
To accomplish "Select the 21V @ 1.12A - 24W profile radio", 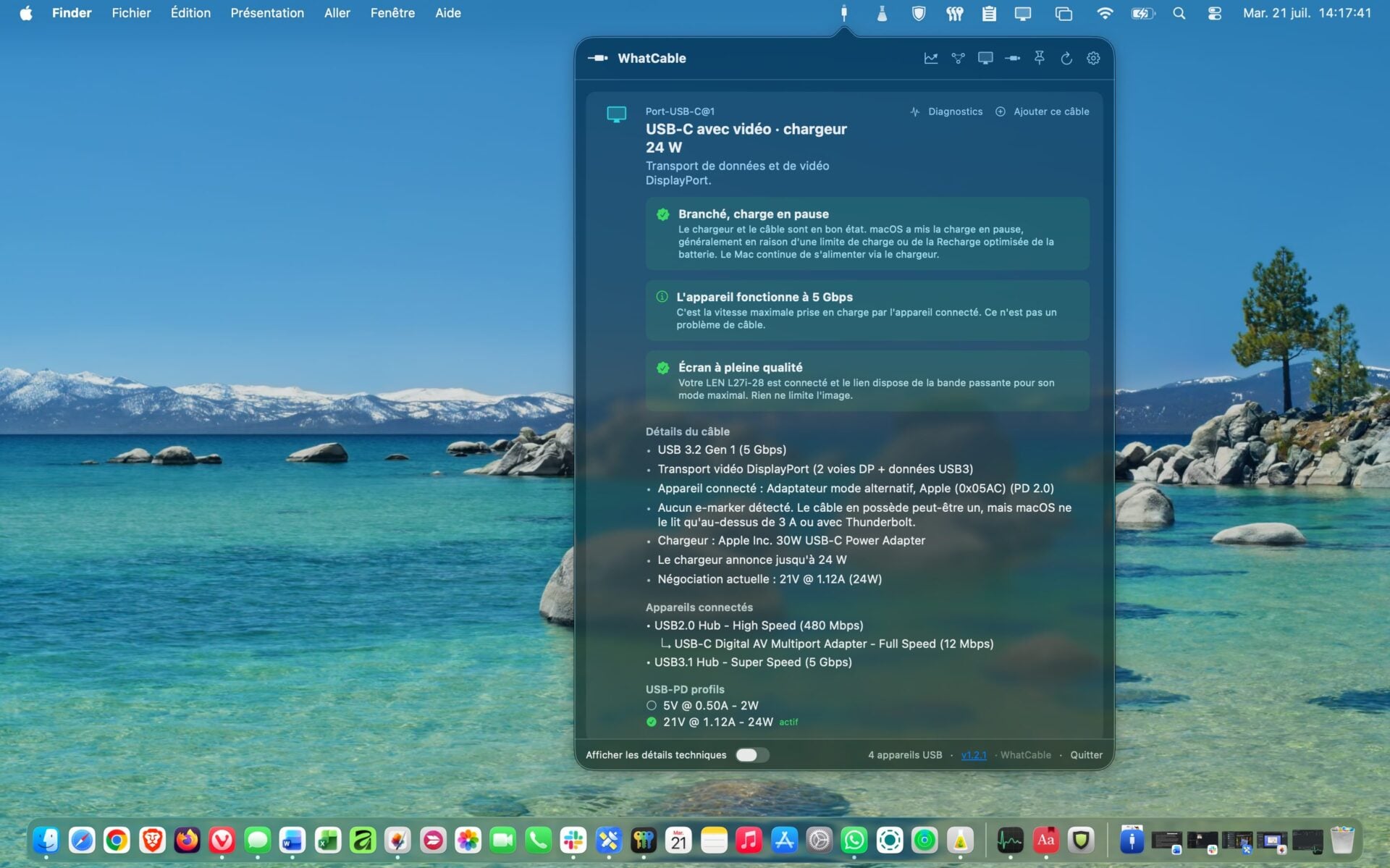I will tap(652, 722).
